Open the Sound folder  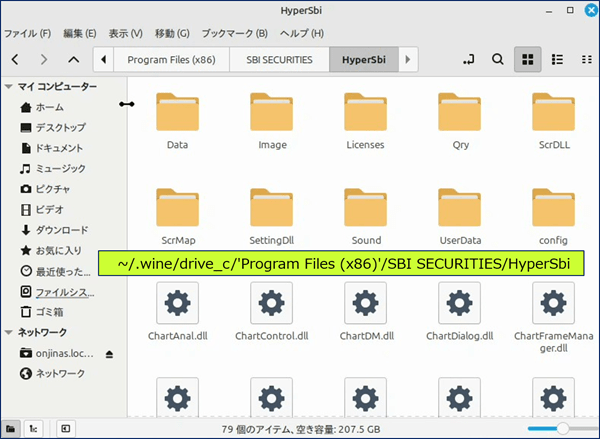(365, 217)
